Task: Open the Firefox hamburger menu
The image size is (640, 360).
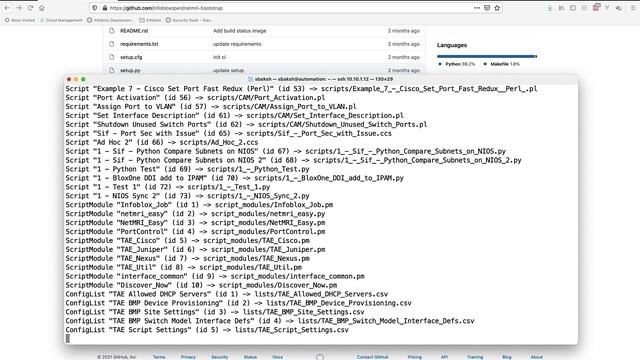Action: pyautogui.click(x=633, y=8)
